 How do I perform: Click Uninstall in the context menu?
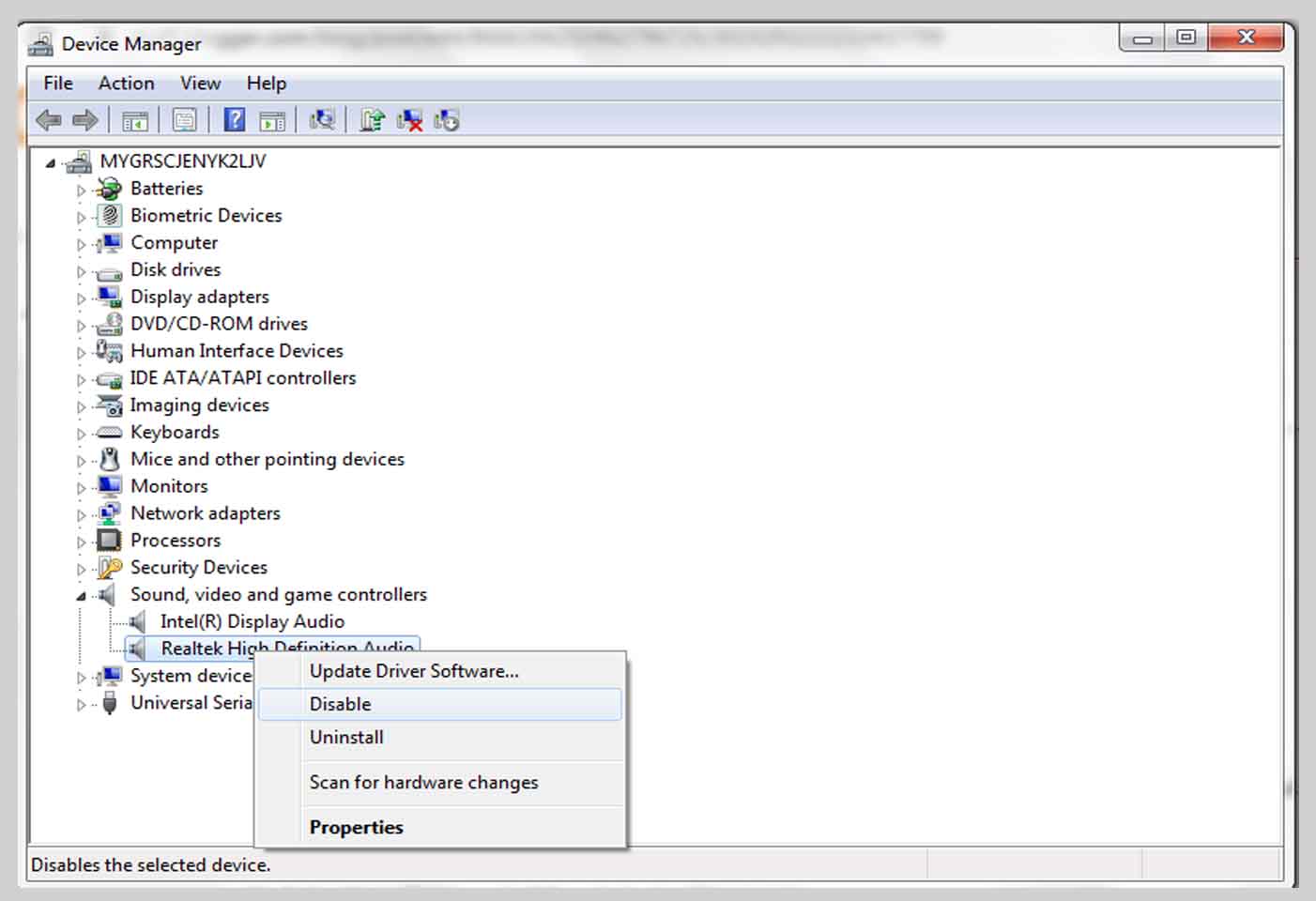[346, 738]
